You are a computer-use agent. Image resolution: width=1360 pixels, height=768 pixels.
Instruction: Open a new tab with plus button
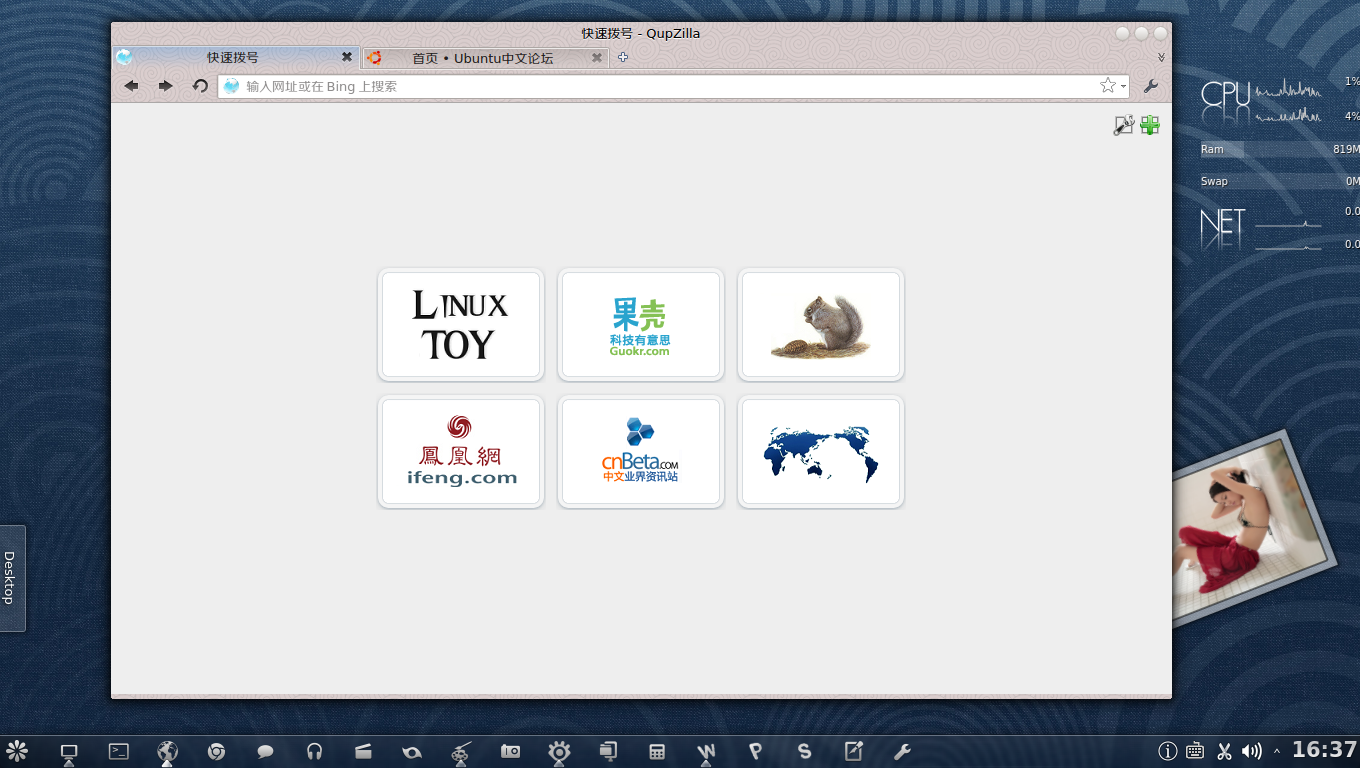[x=623, y=57]
